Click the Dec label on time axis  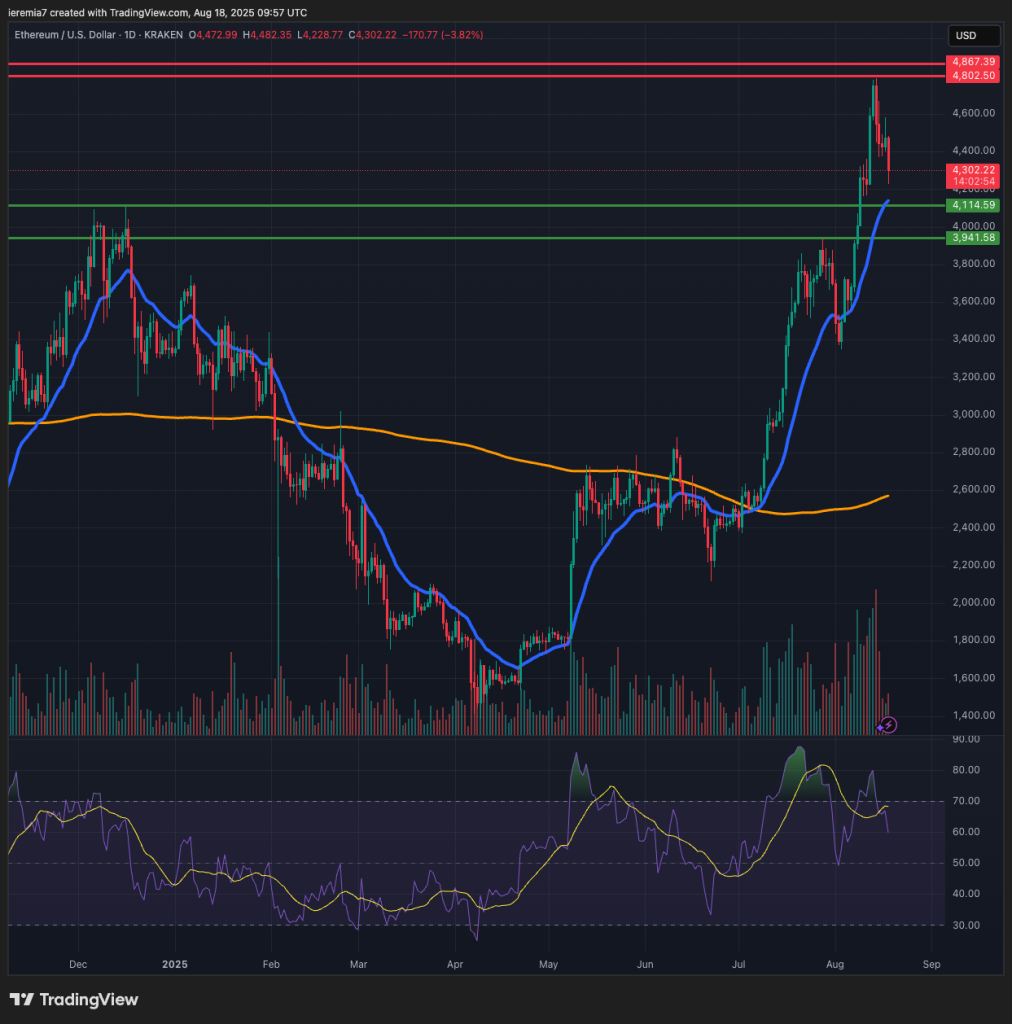coord(78,965)
